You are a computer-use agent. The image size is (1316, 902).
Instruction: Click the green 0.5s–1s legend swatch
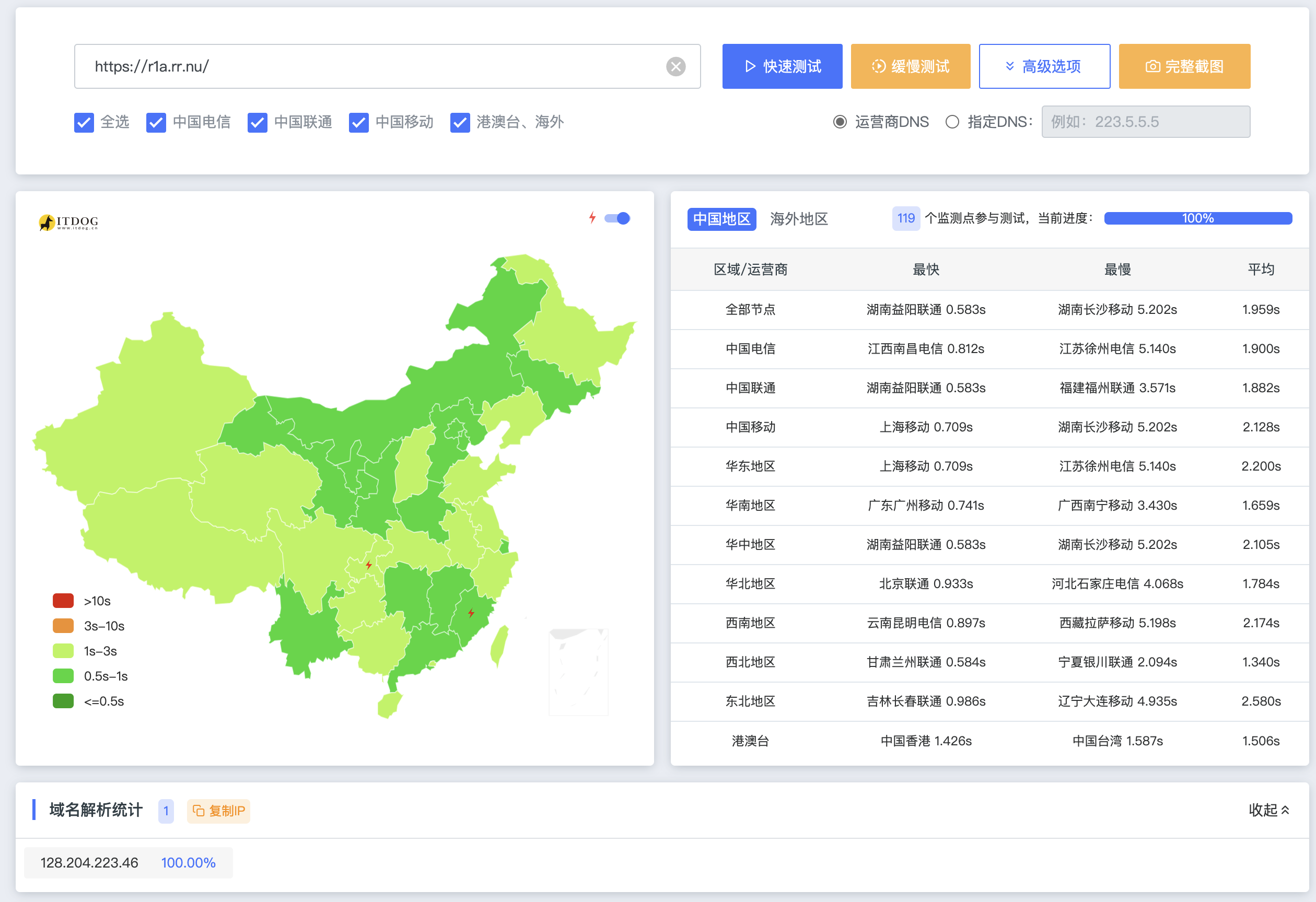click(x=63, y=676)
